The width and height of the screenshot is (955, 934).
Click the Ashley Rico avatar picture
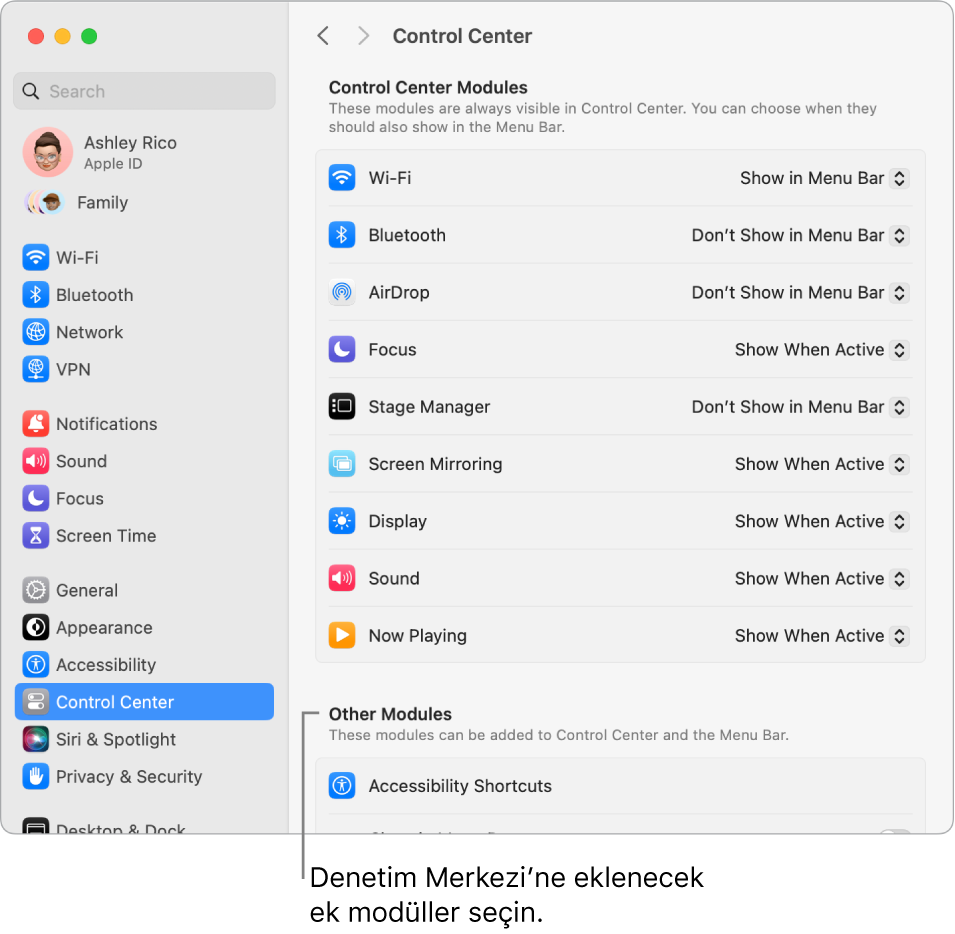[48, 152]
